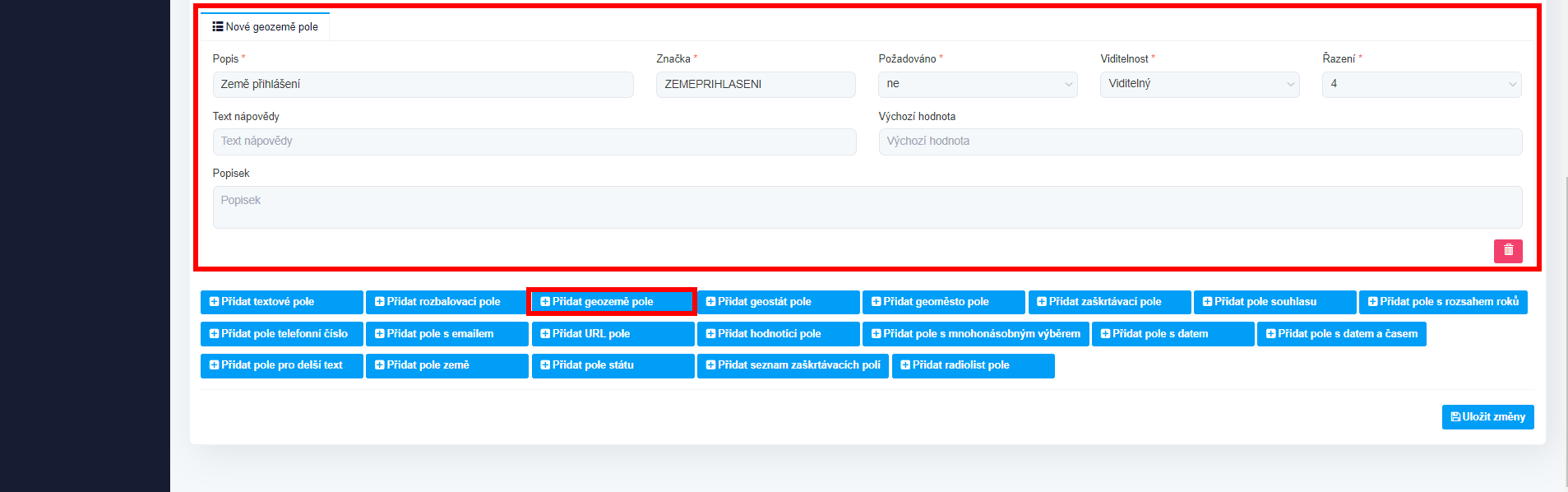This screenshot has width=1568, height=492.
Task: Click Přidat geostát pole button
Action: tap(778, 302)
